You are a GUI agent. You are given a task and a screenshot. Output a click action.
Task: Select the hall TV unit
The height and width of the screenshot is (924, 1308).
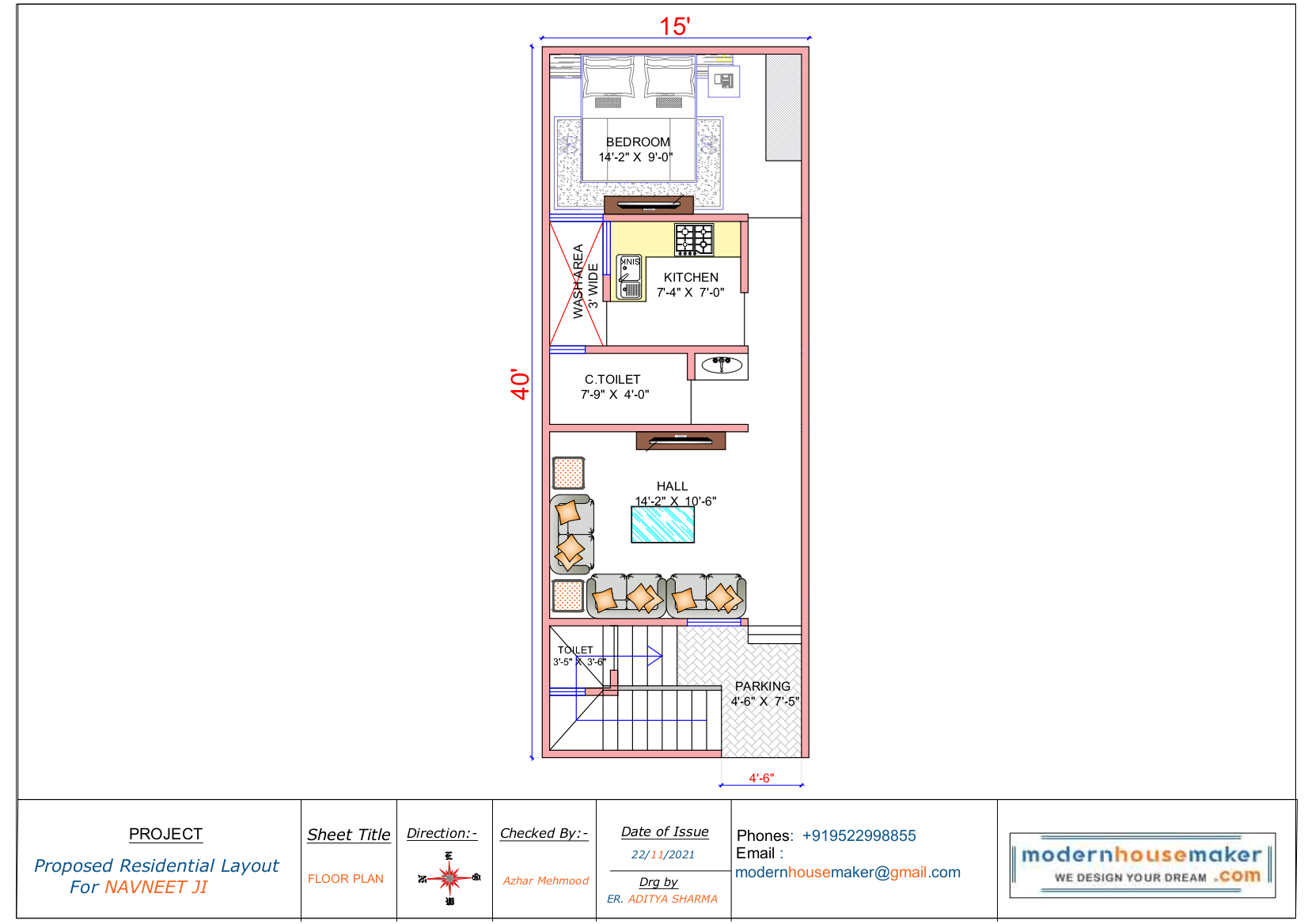click(681, 441)
